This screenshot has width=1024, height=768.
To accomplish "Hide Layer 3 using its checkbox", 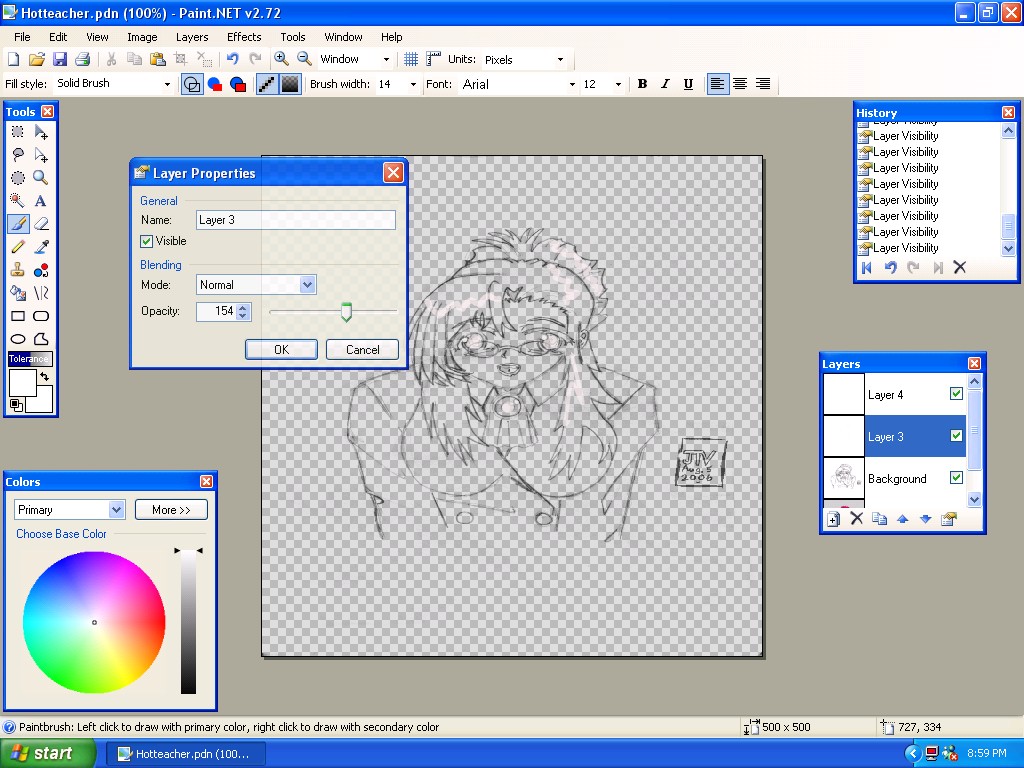I will [956, 436].
